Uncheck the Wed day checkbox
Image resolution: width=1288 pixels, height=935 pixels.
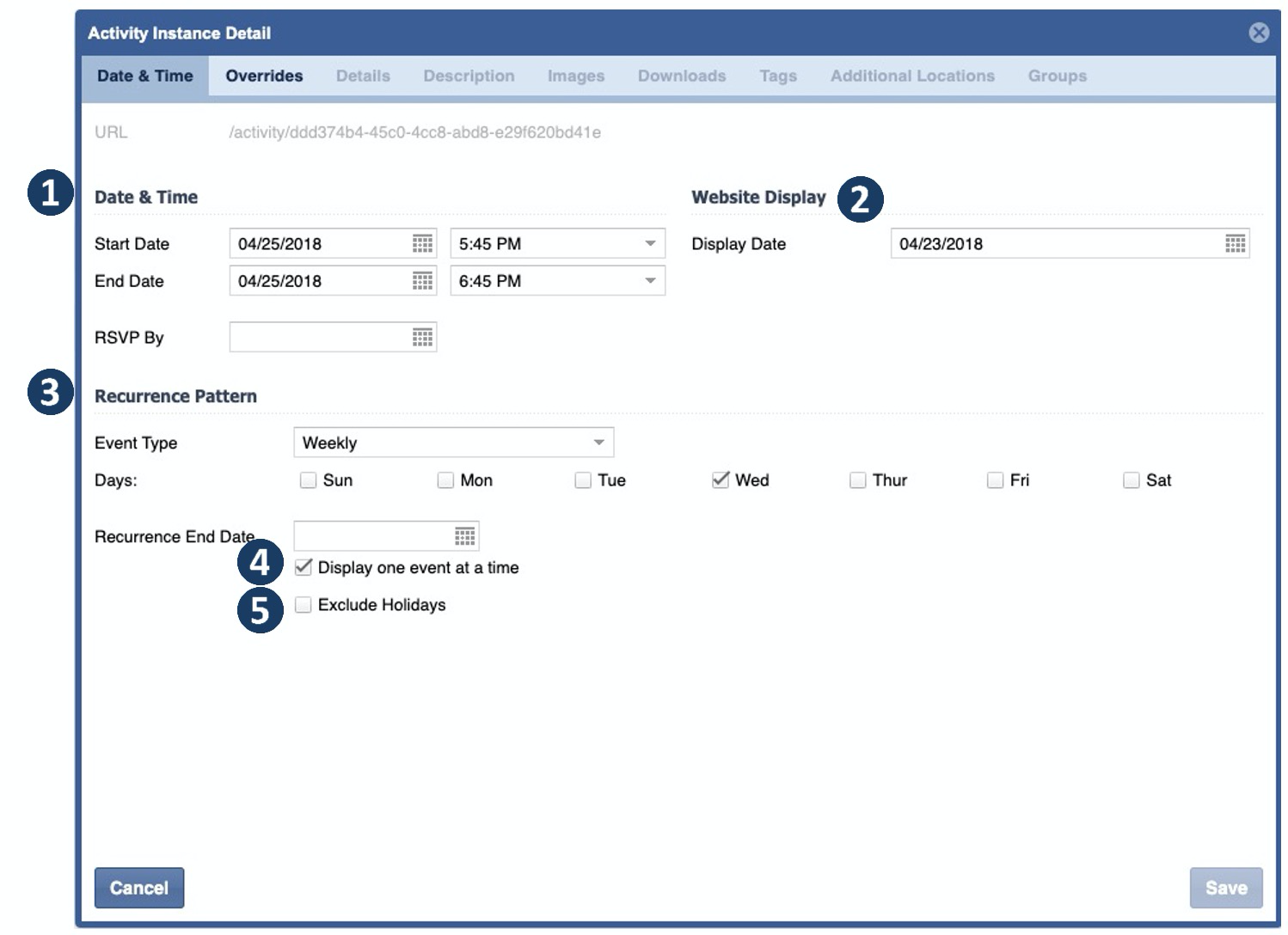pos(721,480)
